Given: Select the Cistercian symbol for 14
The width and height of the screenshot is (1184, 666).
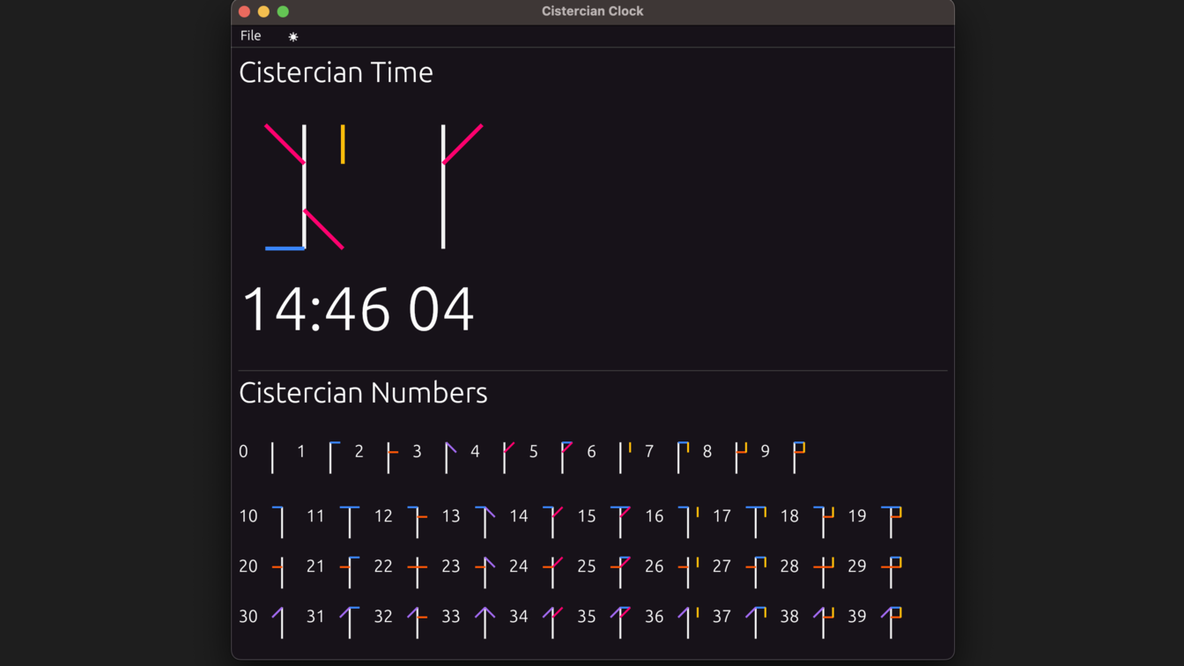Looking at the screenshot, I should tap(553, 520).
